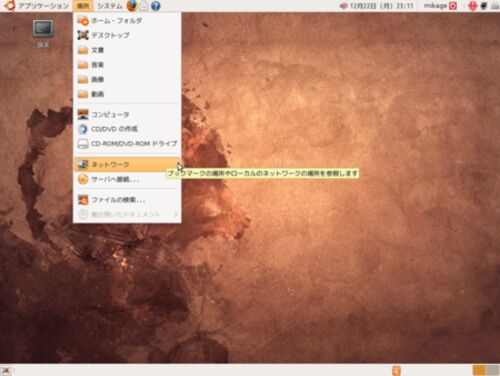The width and height of the screenshot is (500, 376).
Task: Choose デスクトップ in the places menu
Action: [x=127, y=35]
